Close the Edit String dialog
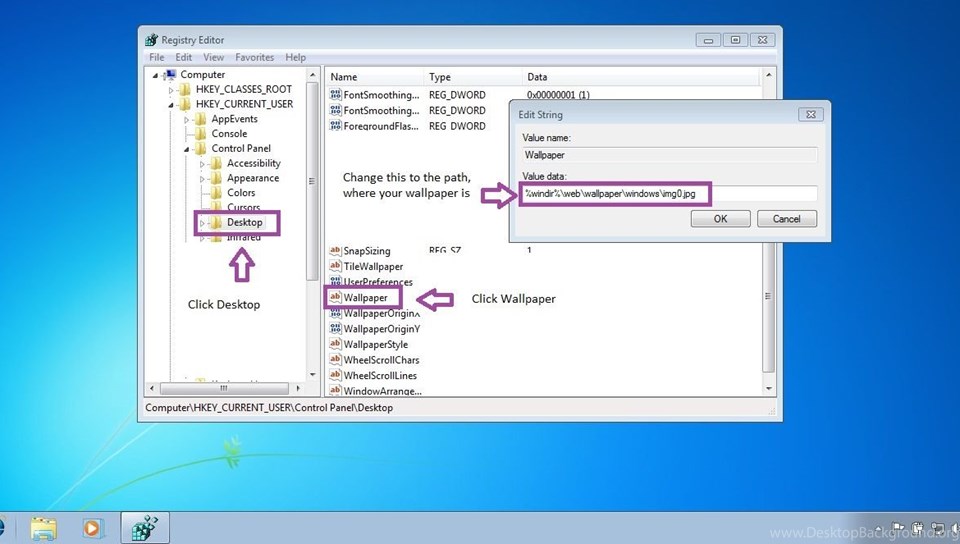Viewport: 960px width, 544px height. click(x=811, y=114)
